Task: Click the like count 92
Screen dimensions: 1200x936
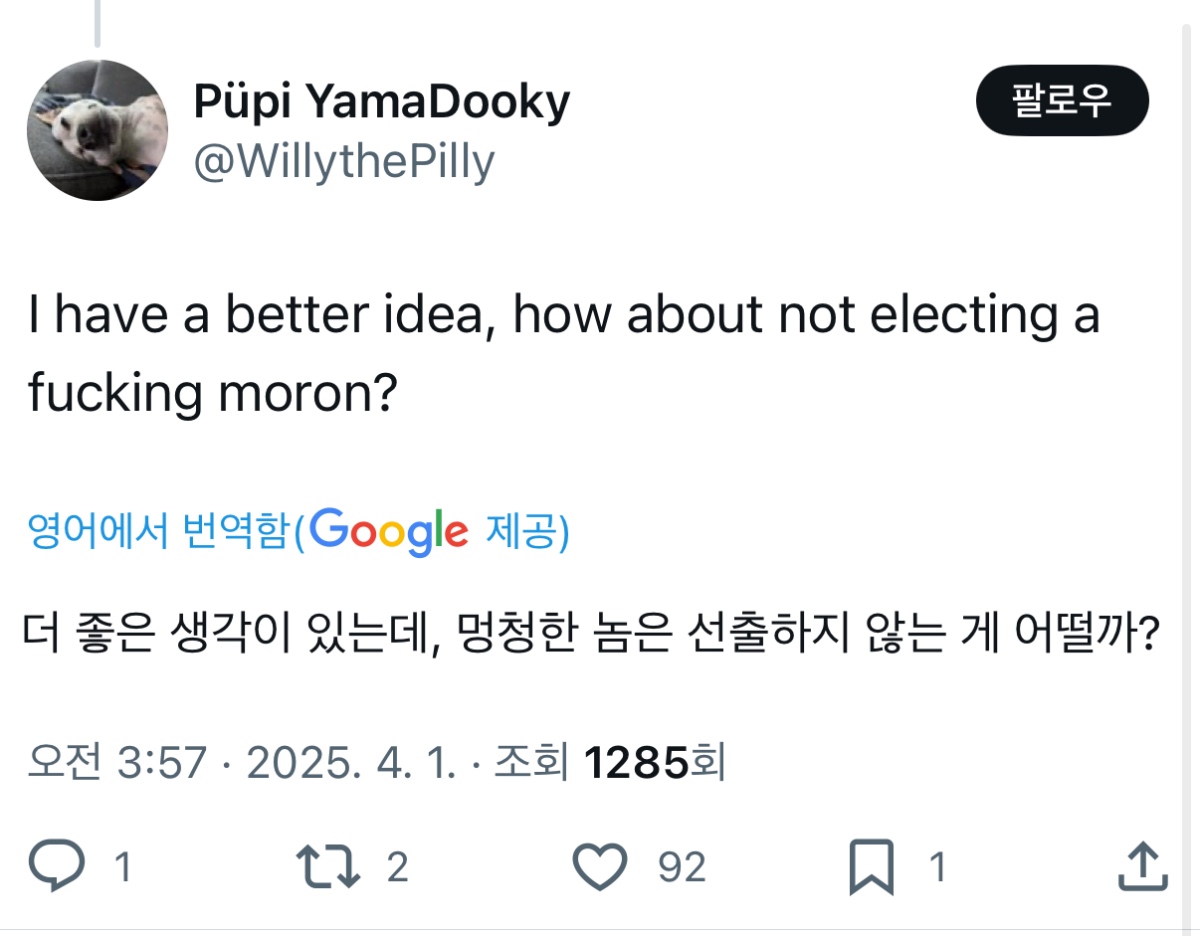Action: tap(682, 868)
